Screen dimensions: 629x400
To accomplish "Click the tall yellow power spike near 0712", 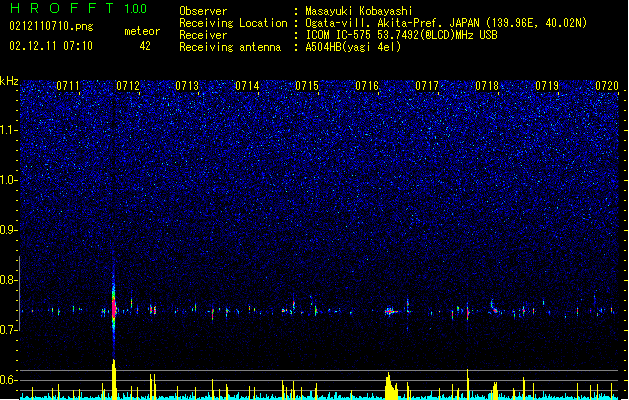I will point(114,380).
